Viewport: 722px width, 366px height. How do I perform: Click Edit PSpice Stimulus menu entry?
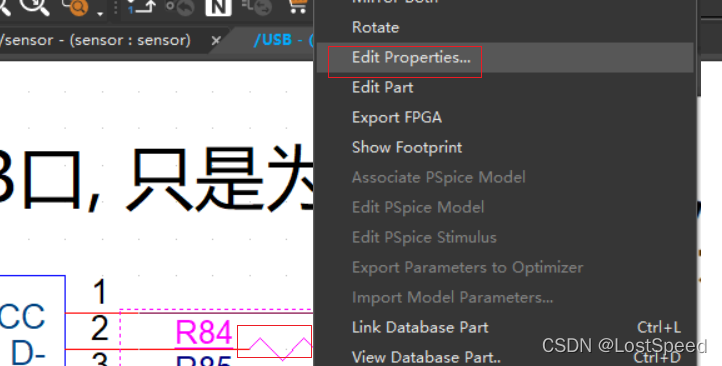tap(505, 238)
